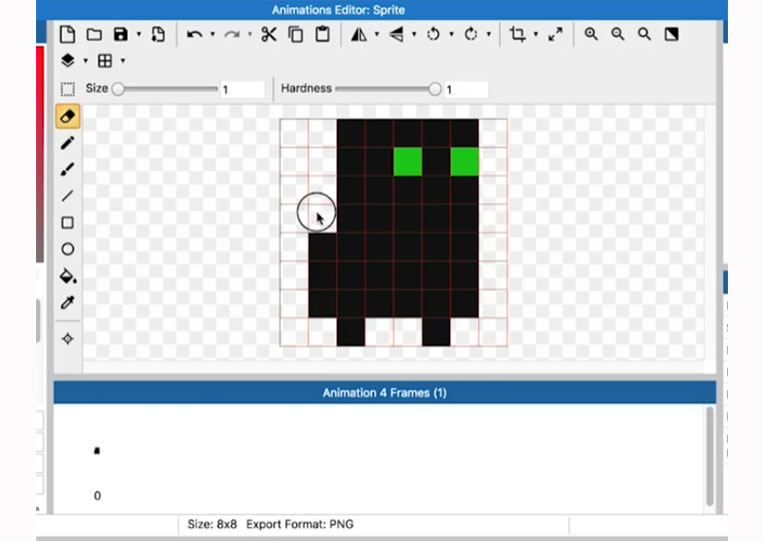Flip the image vertically
The width and height of the screenshot is (763, 541).
396,35
